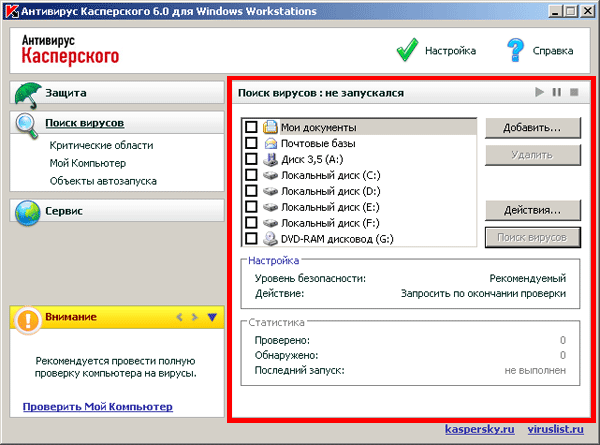Collapse the Внимание panel with blue triangle
The height and width of the screenshot is (445, 600).
coord(212,317)
